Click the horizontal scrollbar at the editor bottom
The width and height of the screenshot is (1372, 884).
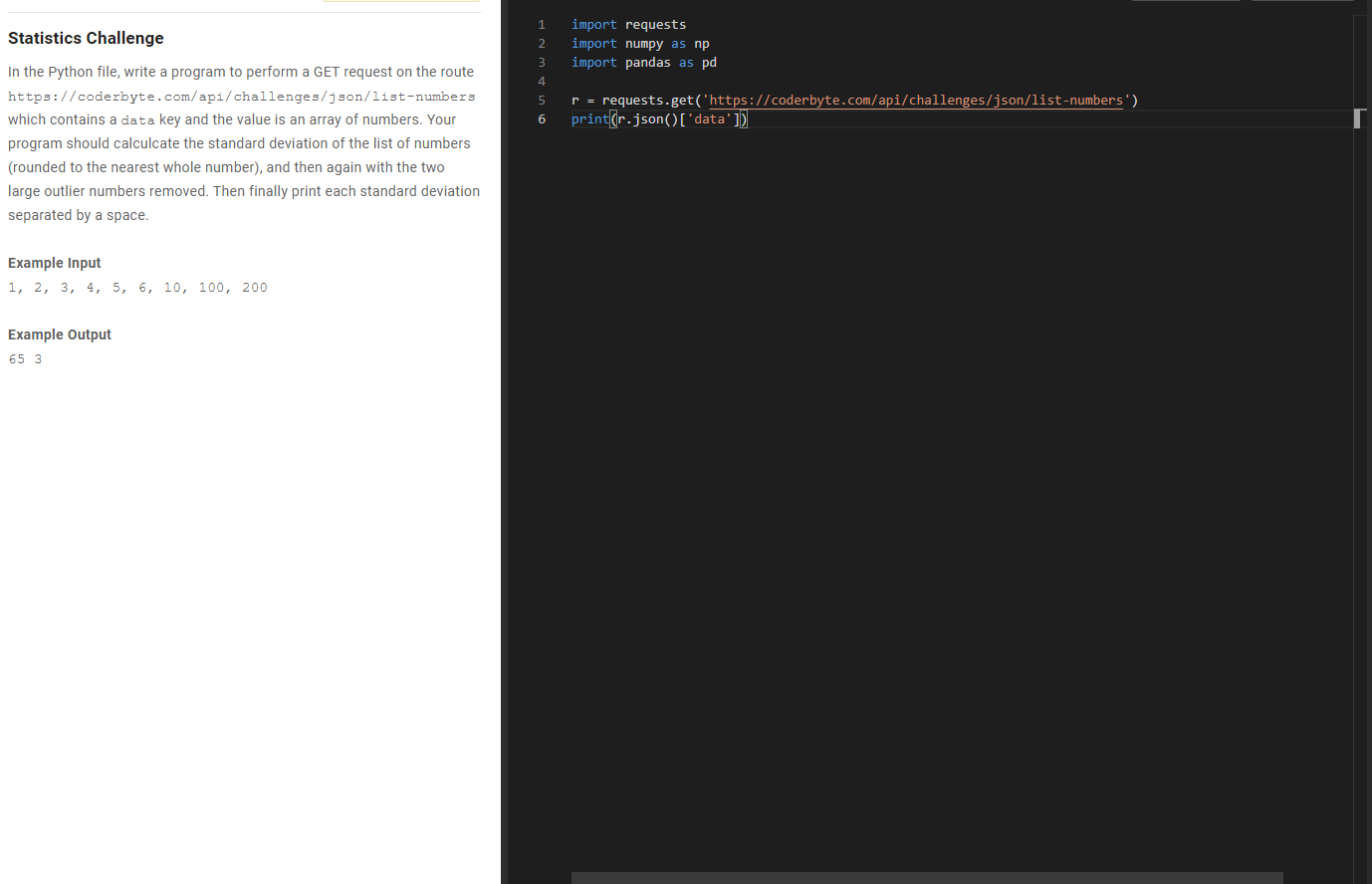coord(926,877)
